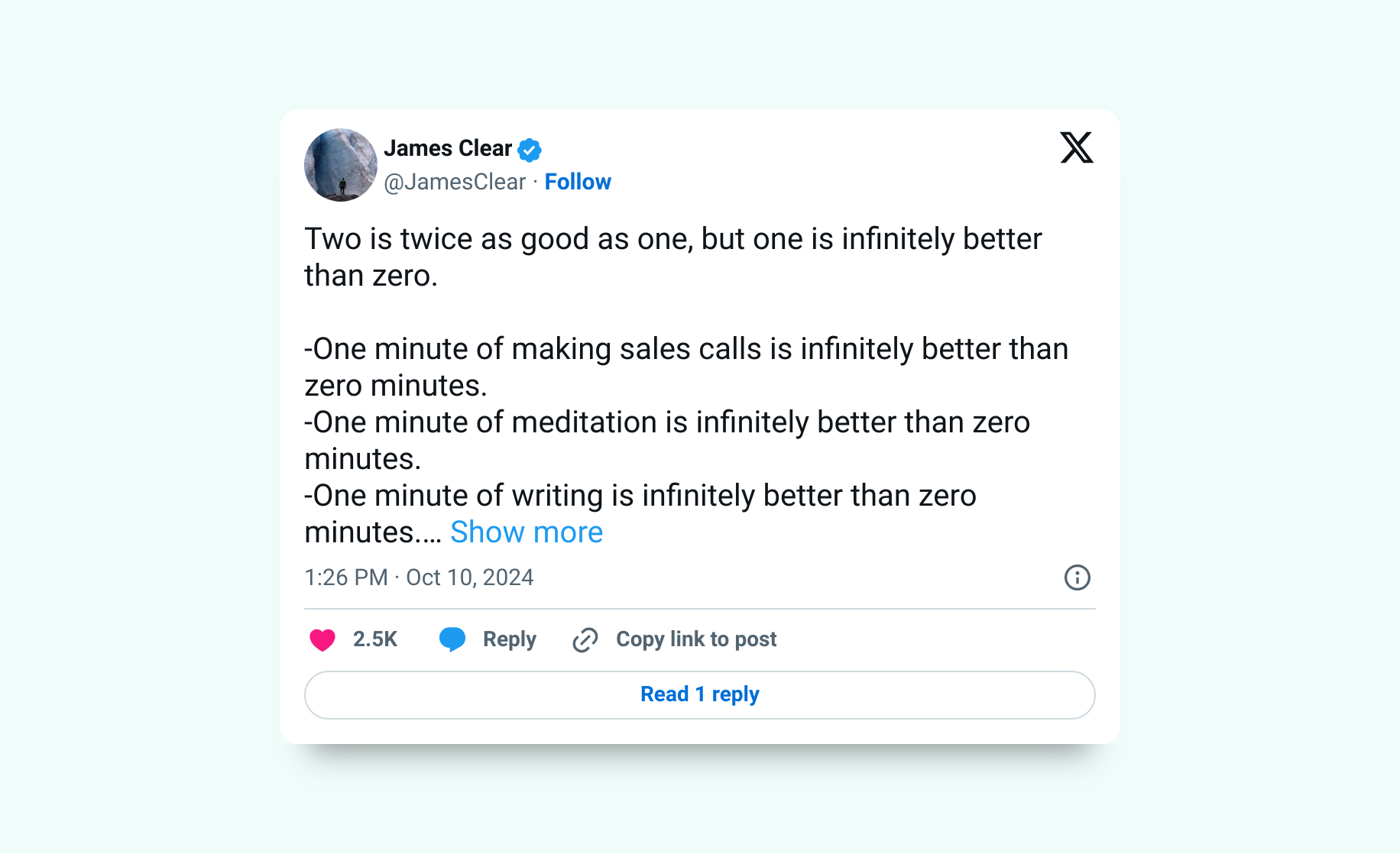This screenshot has width=1400, height=854.
Task: Open James Clear's profile picture
Action: pyautogui.click(x=341, y=165)
